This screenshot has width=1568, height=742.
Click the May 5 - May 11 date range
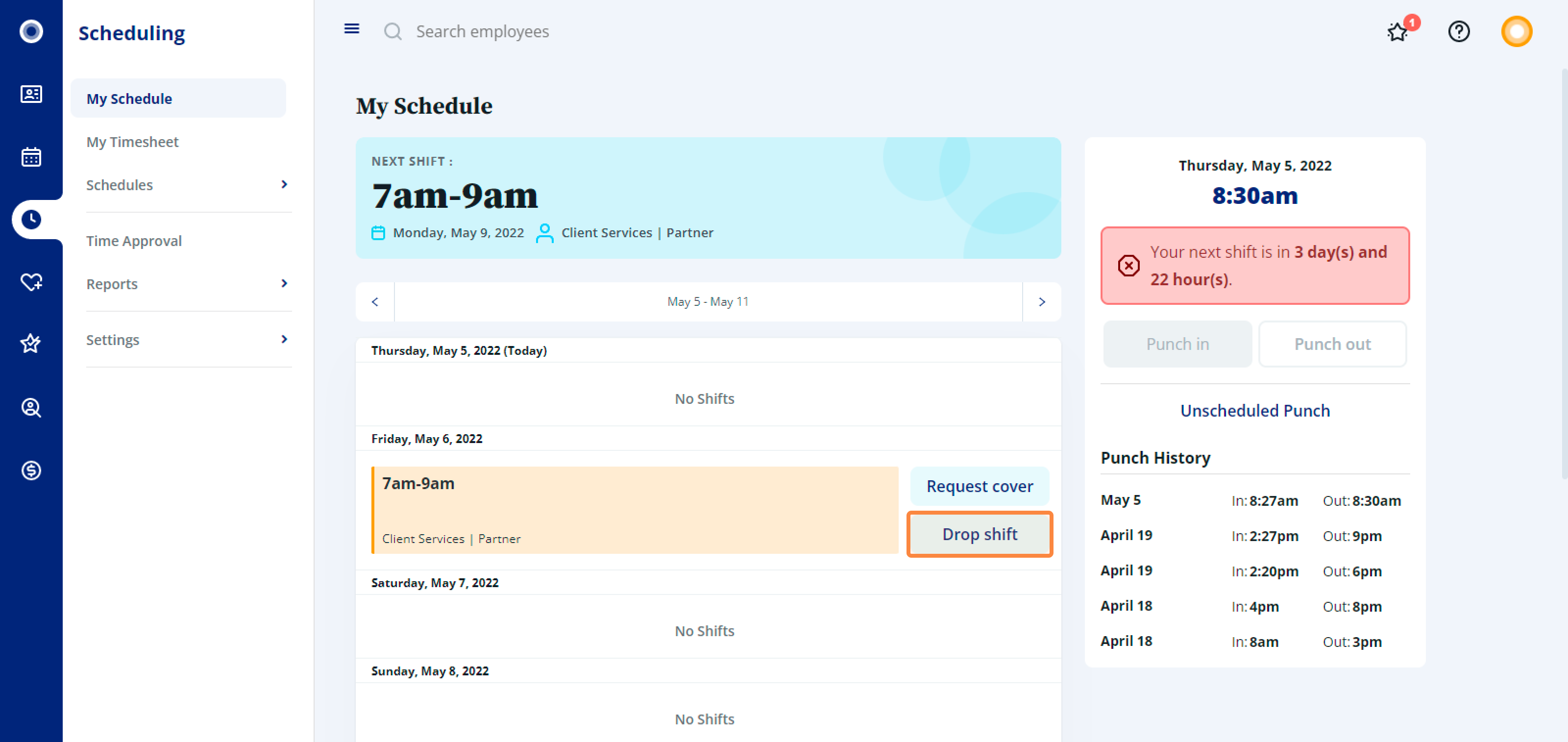tap(708, 302)
